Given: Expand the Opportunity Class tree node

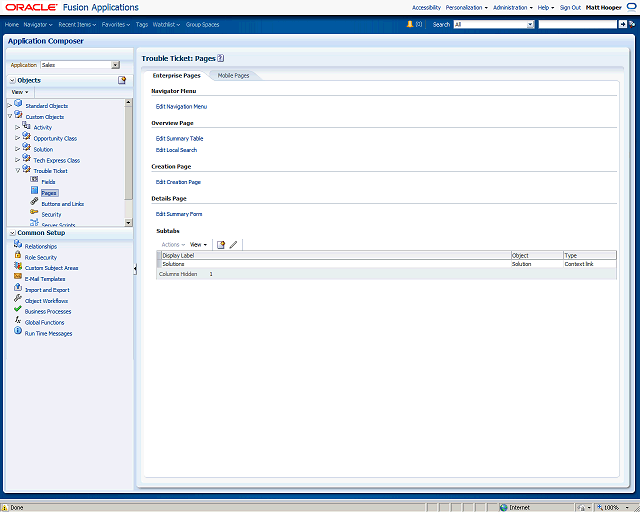Looking at the screenshot, I should coord(18,138).
